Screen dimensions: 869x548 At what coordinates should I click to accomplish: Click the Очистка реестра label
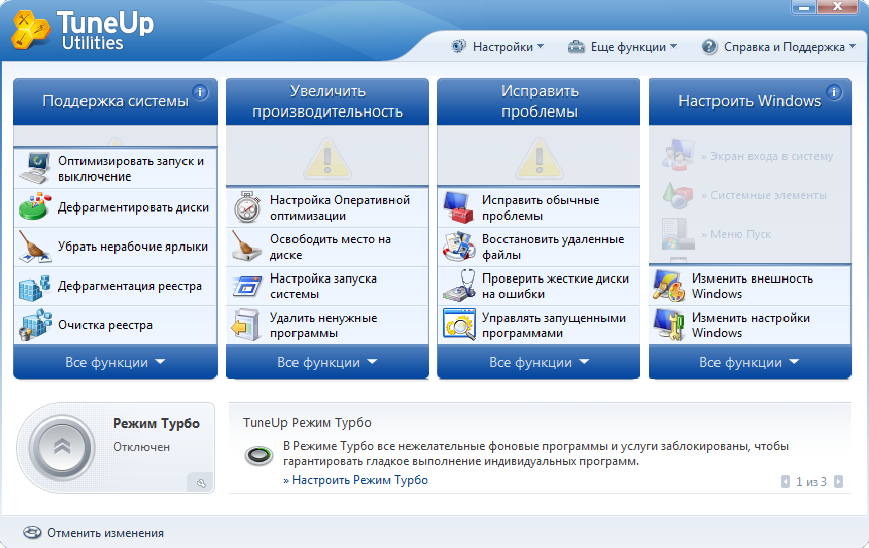[x=105, y=325]
